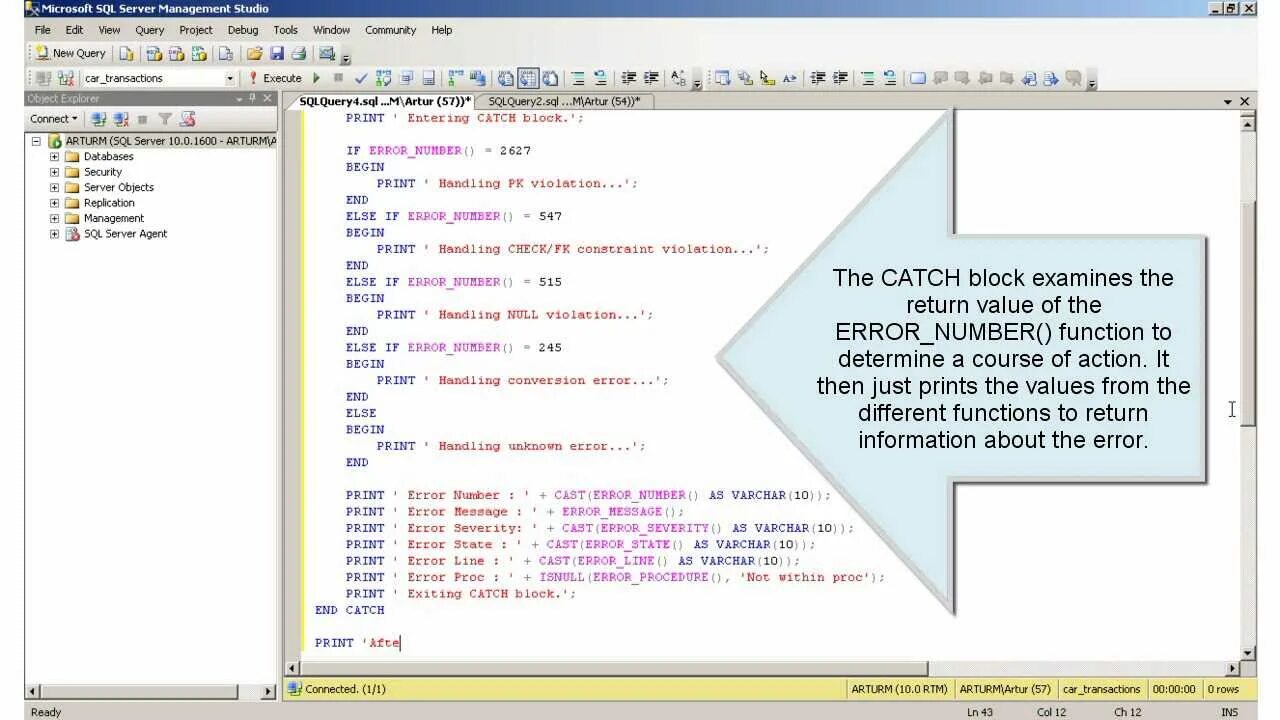Image resolution: width=1280 pixels, height=720 pixels.
Task: Toggle Include Actual Execution Plan icon
Action: [454, 77]
